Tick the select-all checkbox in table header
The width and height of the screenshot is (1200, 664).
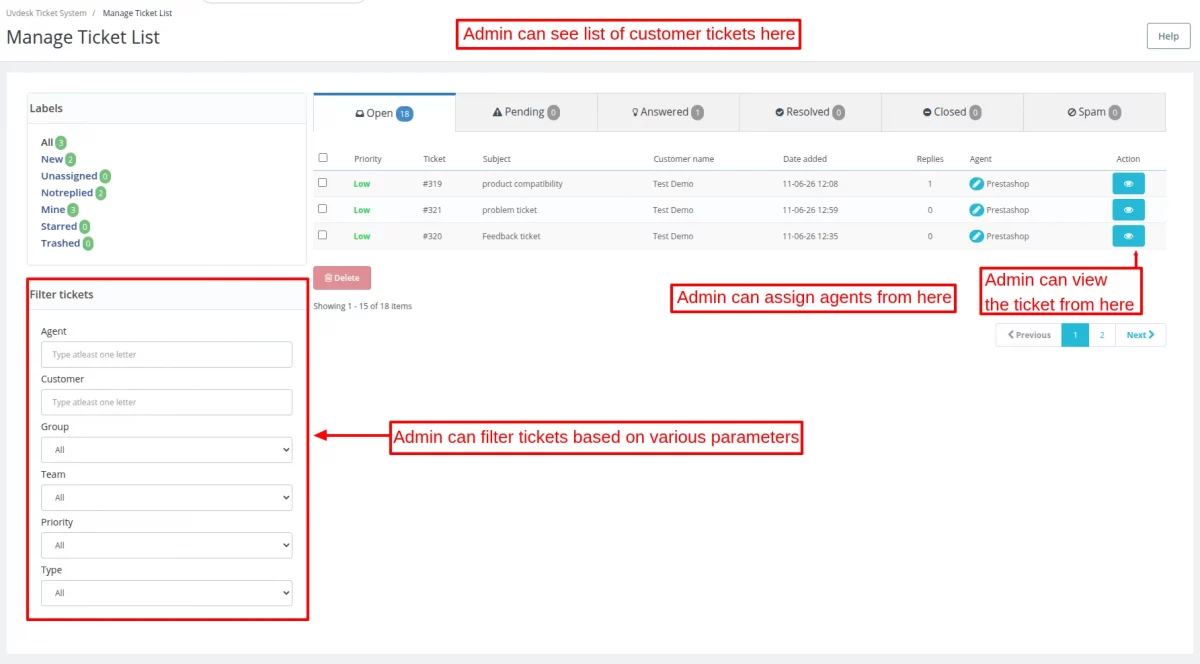pos(322,158)
